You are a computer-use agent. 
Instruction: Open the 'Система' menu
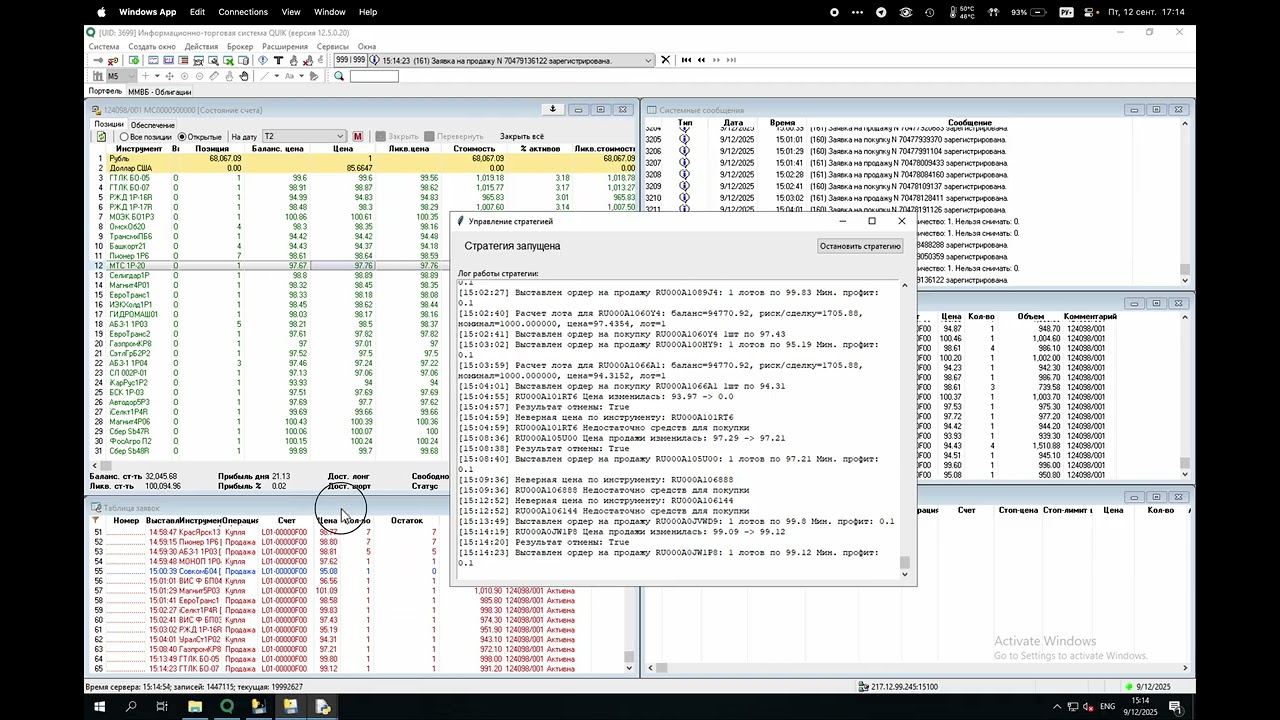coord(104,47)
